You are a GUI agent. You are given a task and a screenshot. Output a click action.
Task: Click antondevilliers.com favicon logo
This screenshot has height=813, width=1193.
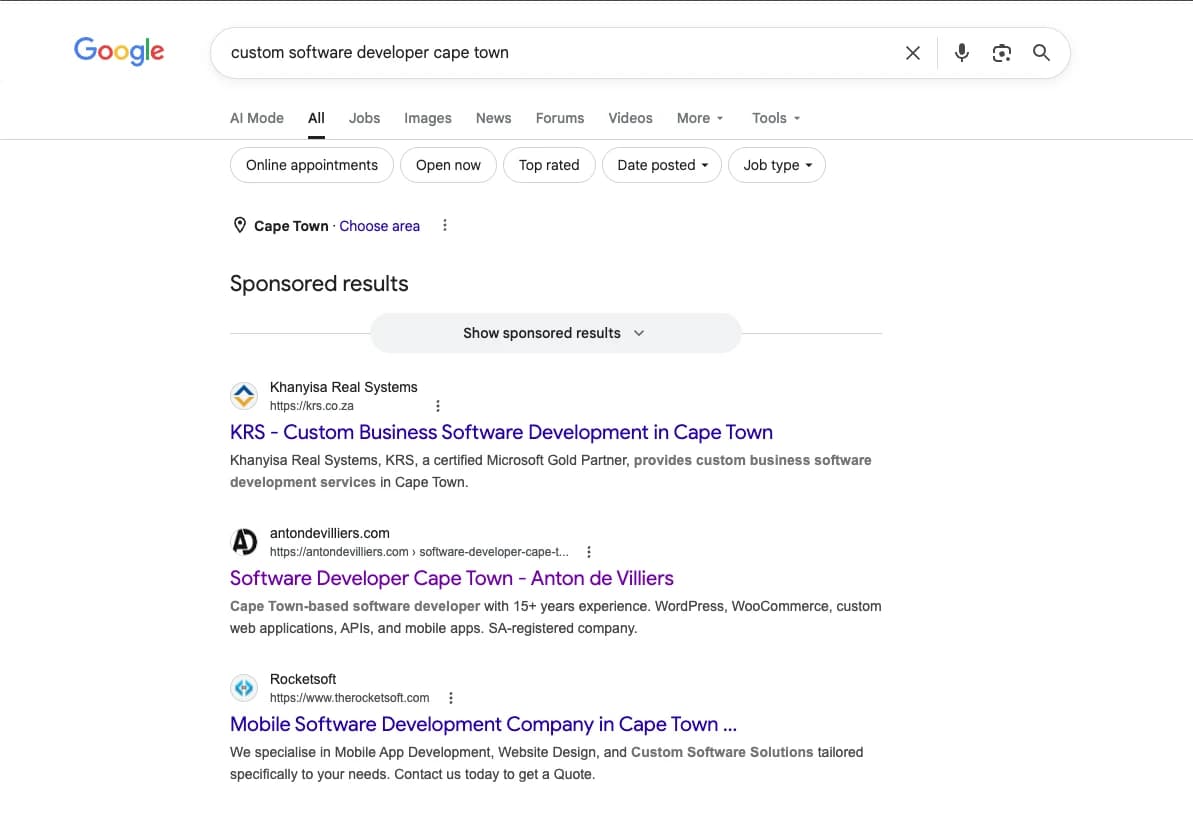pyautogui.click(x=244, y=542)
